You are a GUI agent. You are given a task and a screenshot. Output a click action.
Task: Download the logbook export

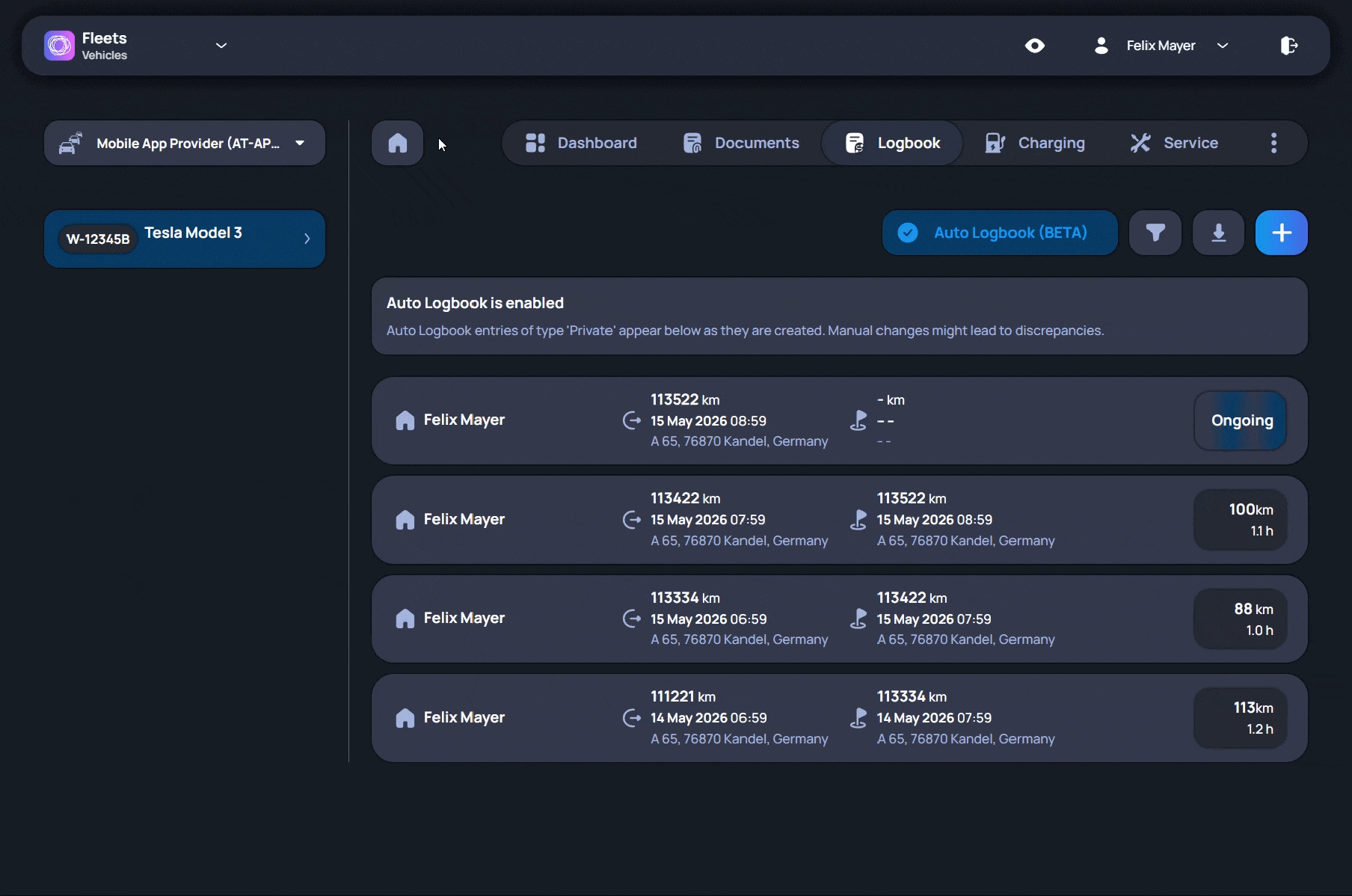point(1219,233)
